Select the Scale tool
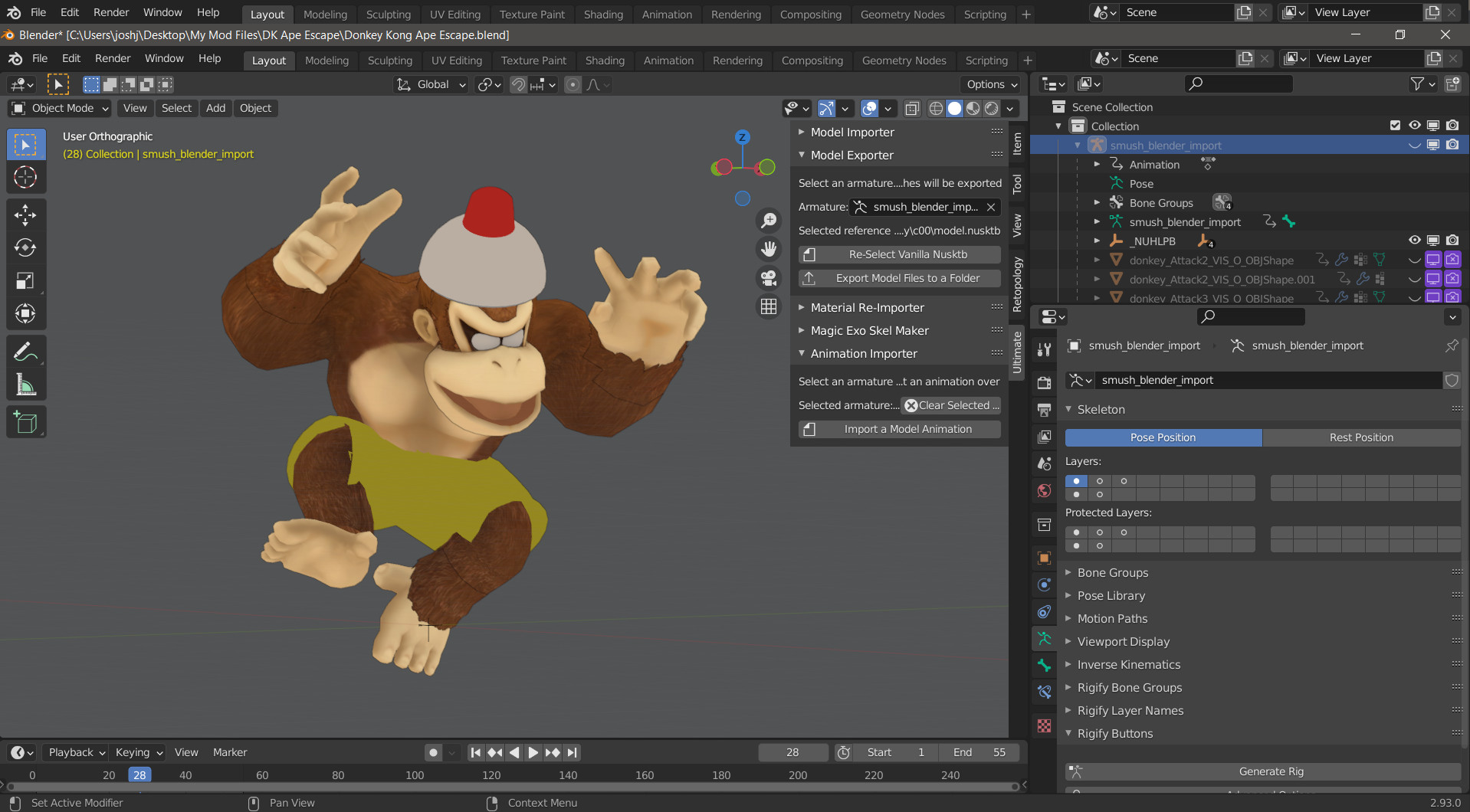This screenshot has height=812, width=1470. pos(26,280)
